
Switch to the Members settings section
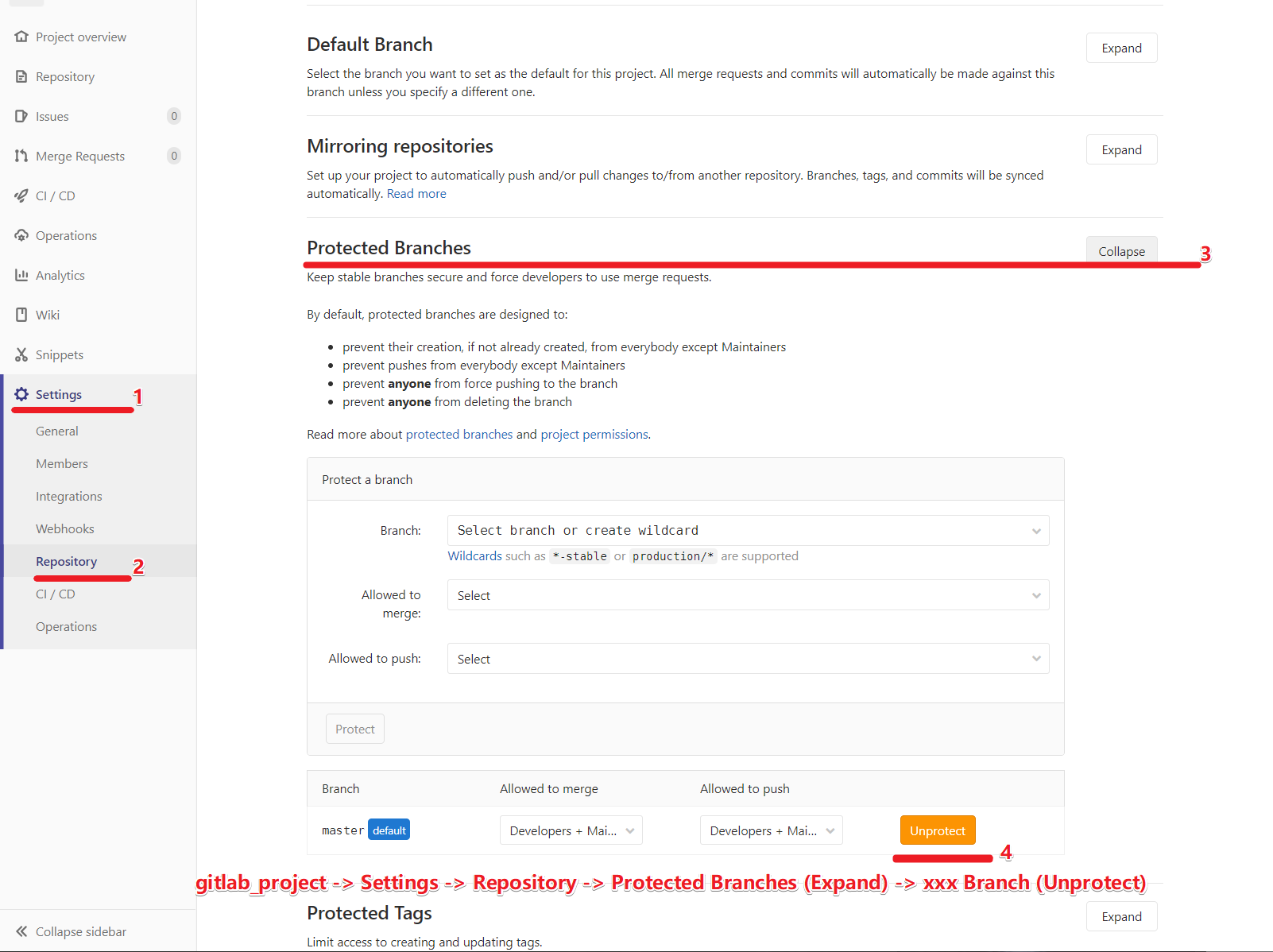61,463
